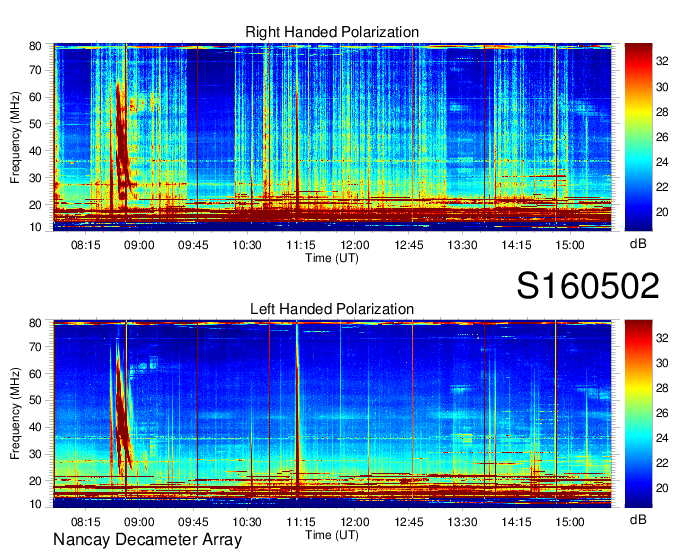Select the "S160502" observation label
680x552 pixels.
click(x=588, y=286)
